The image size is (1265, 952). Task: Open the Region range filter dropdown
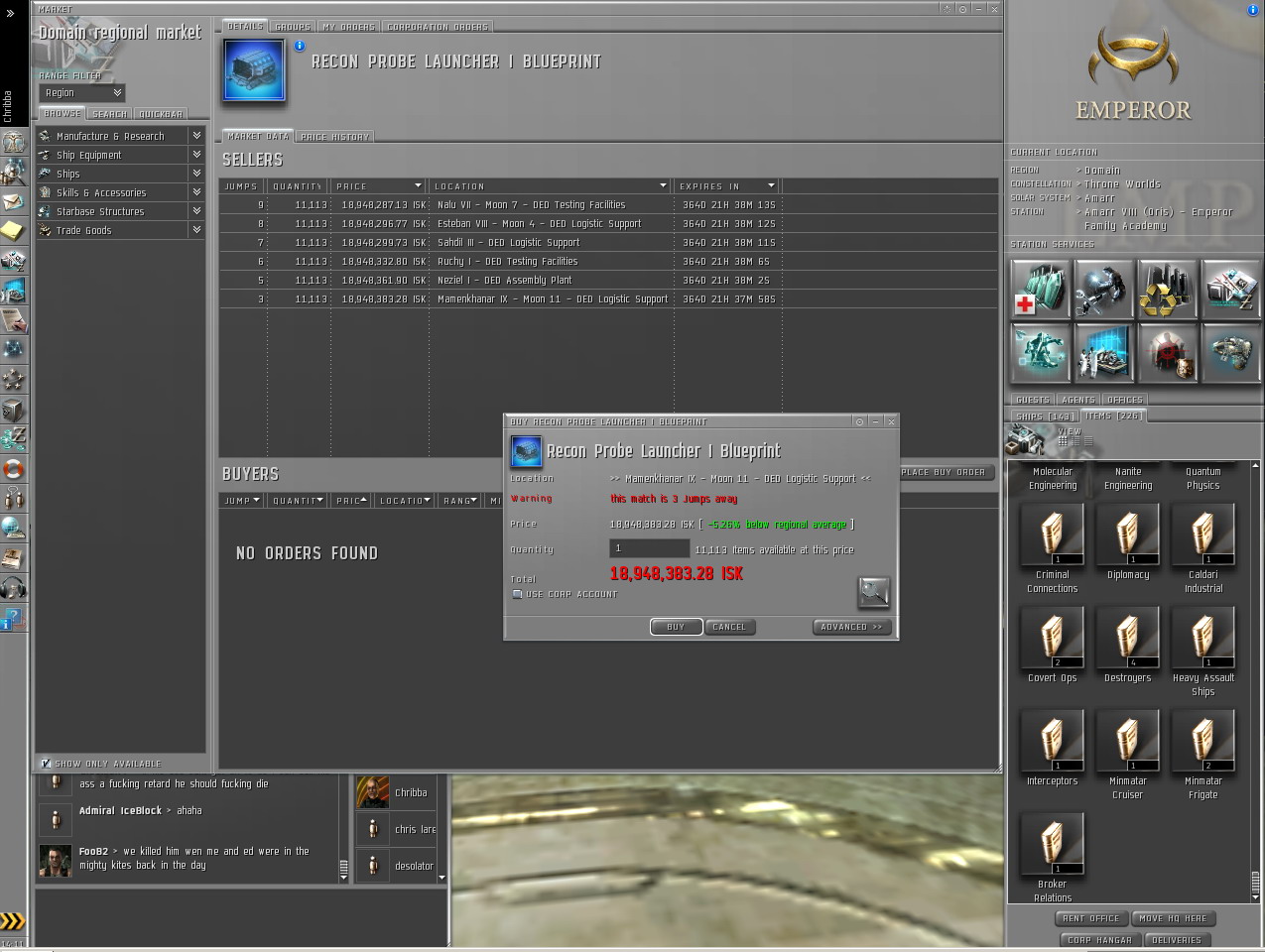click(x=82, y=92)
